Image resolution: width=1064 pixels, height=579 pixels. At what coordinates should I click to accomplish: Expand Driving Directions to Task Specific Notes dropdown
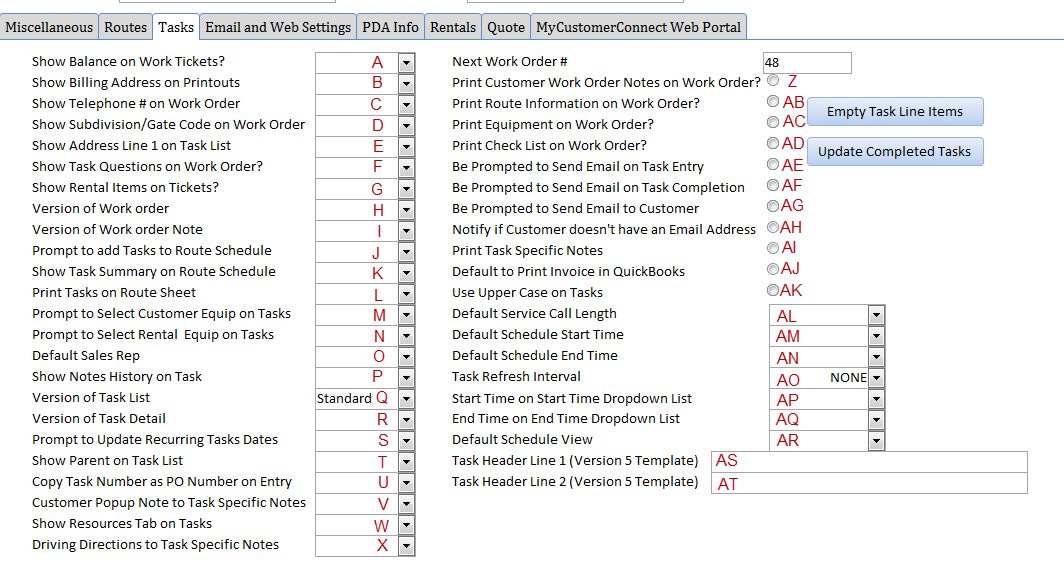tap(406, 547)
